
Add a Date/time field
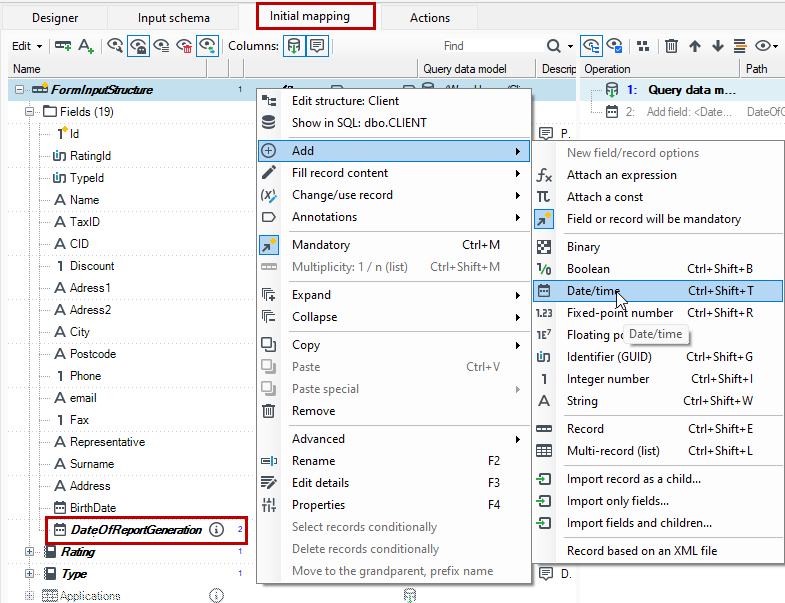(658, 291)
